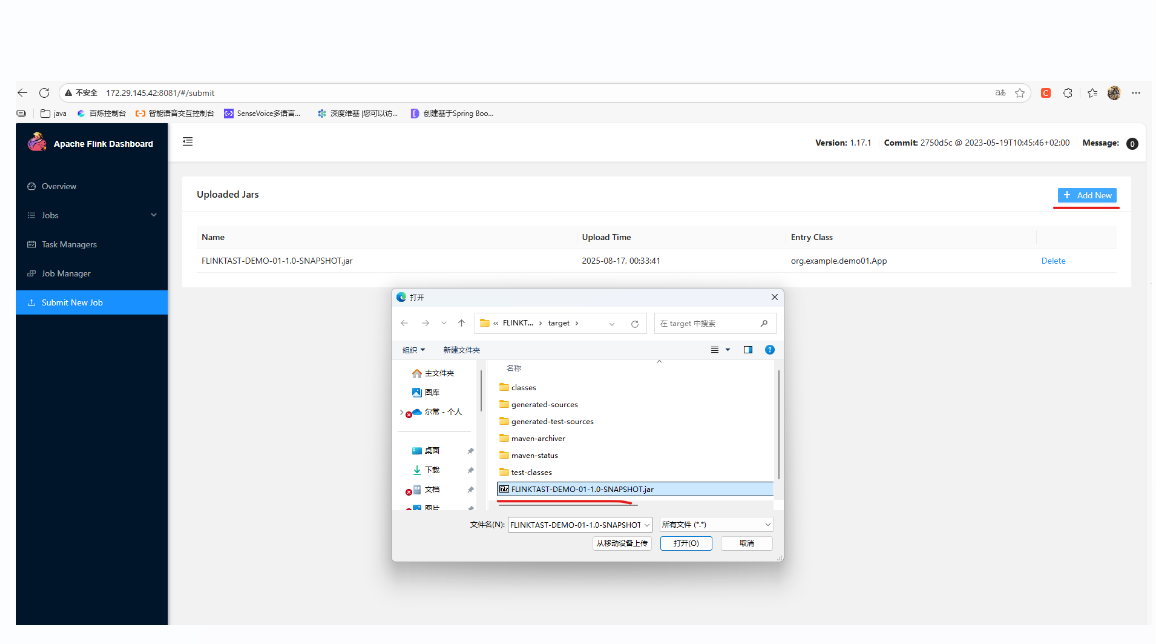This screenshot has height=644, width=1156.
Task: Open Task Managers page
Action: click(x=69, y=245)
